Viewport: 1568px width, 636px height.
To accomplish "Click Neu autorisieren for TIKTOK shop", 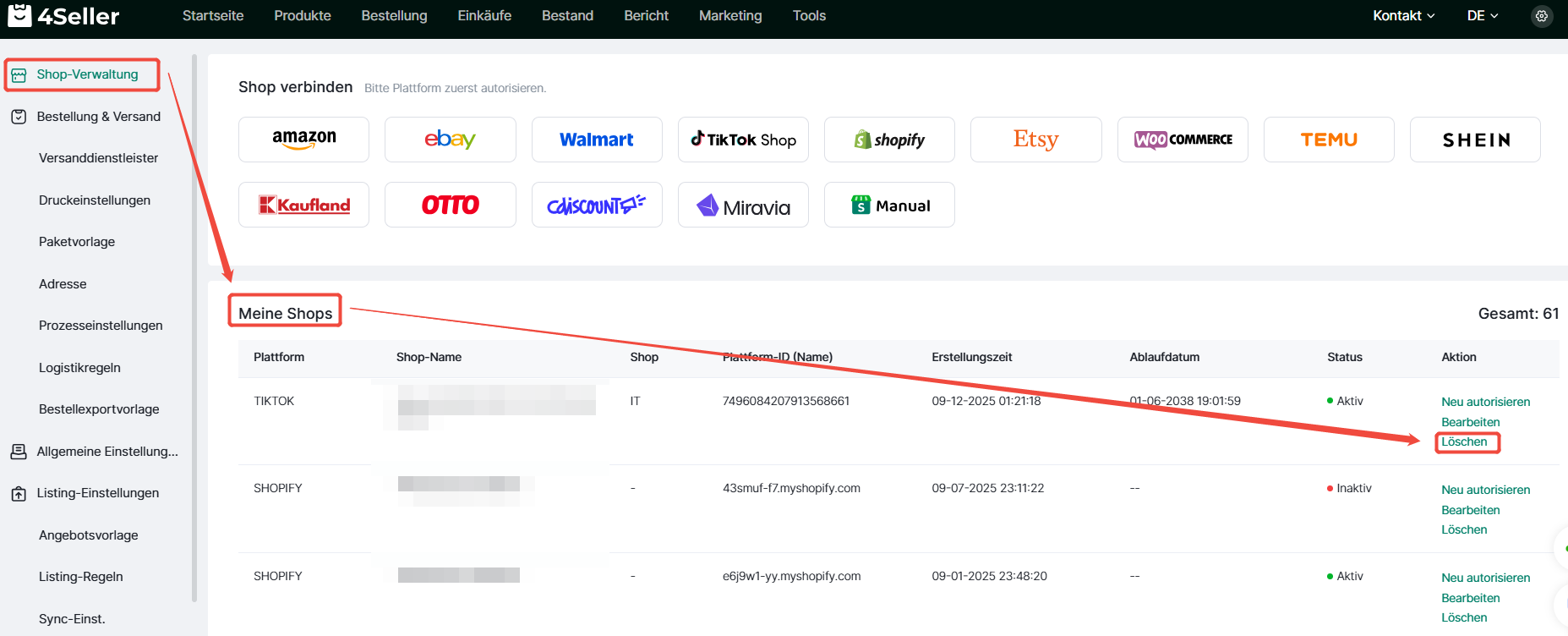I will point(1485,402).
